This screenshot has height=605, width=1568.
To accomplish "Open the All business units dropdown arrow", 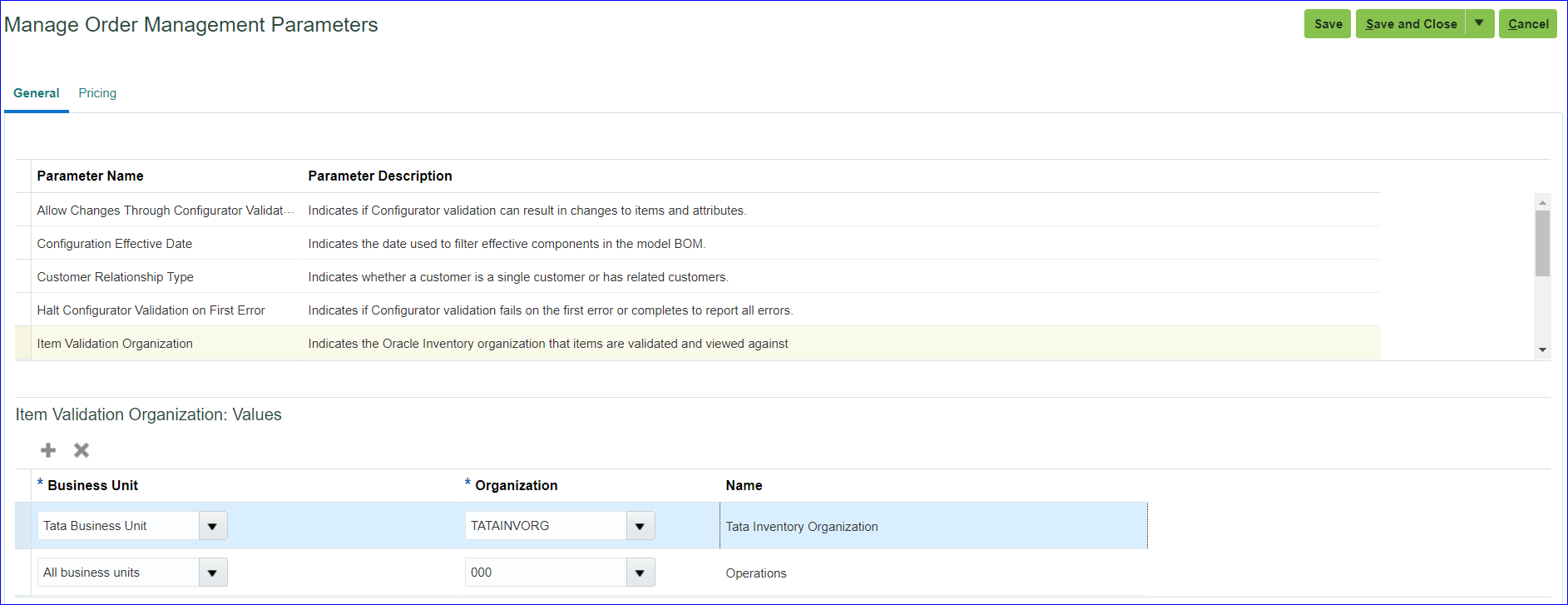I will (x=213, y=573).
